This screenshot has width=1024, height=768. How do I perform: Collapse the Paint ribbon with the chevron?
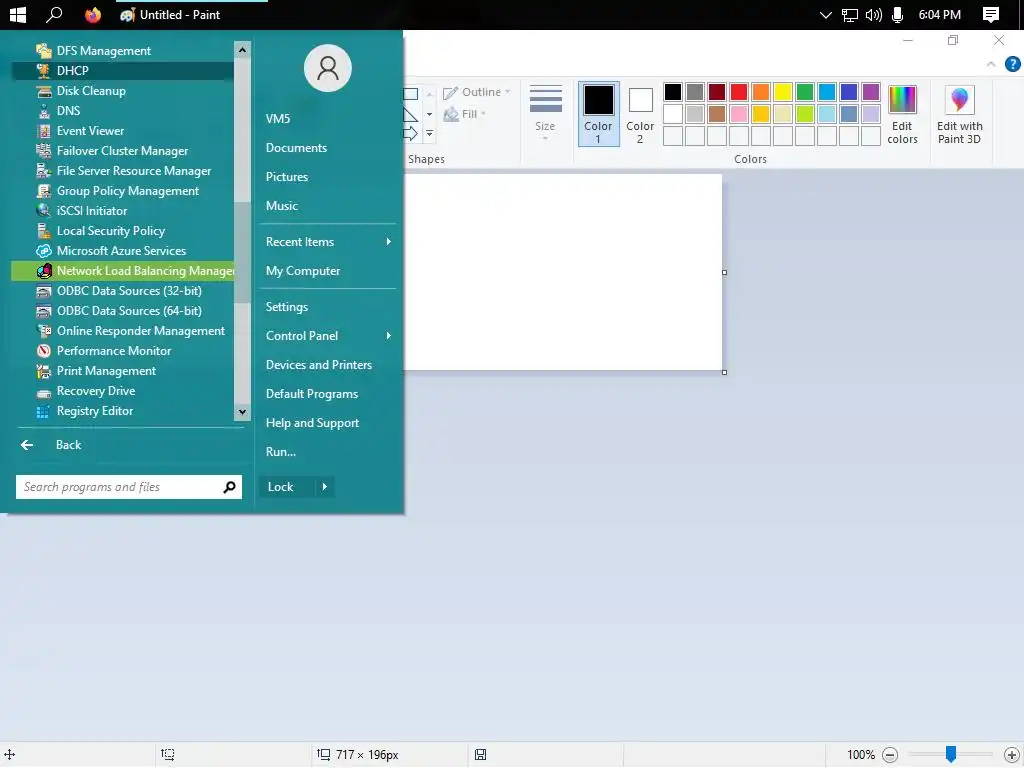pyautogui.click(x=991, y=64)
